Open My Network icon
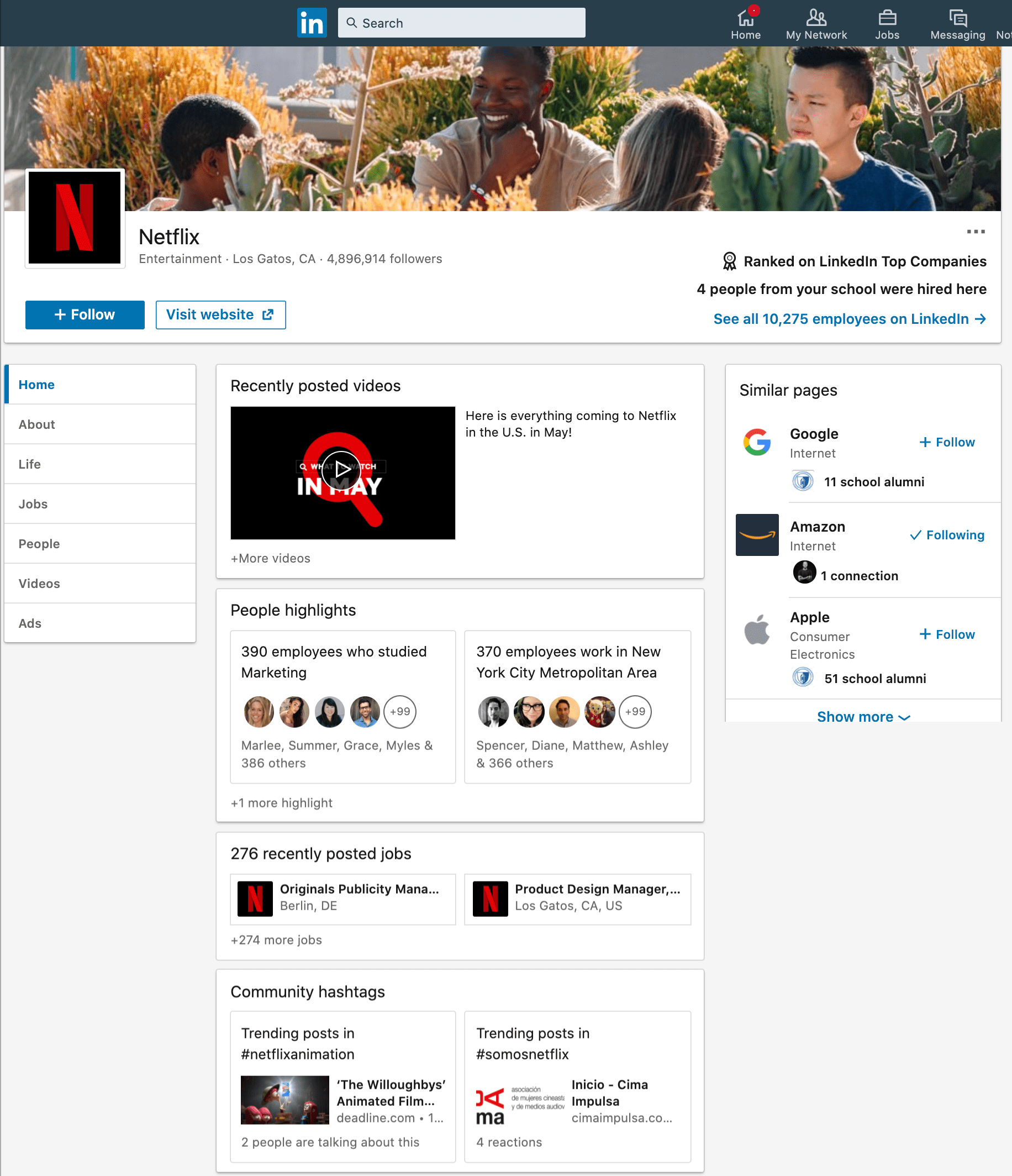Screen dimensions: 1012x1176 pyautogui.click(x=816, y=23)
